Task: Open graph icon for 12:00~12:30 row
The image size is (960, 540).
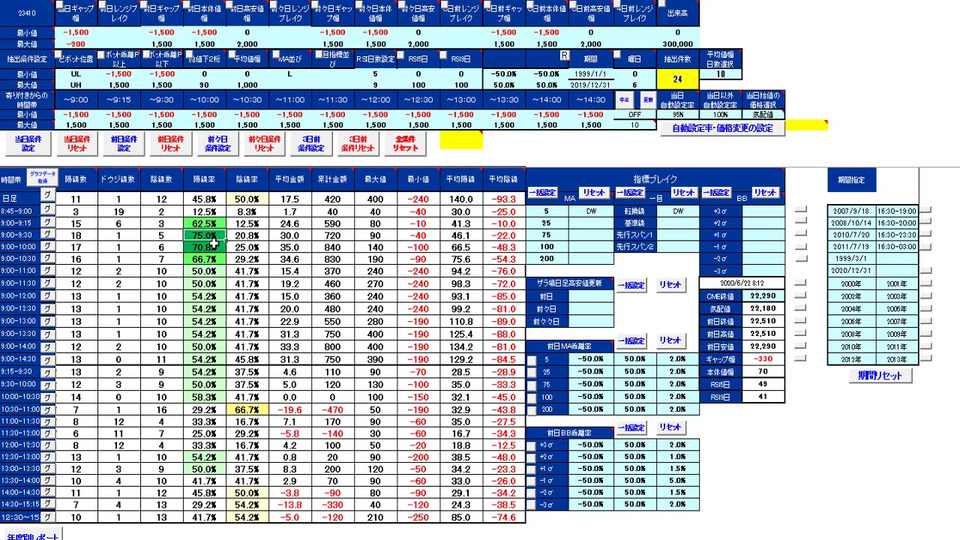Action: tap(47, 445)
